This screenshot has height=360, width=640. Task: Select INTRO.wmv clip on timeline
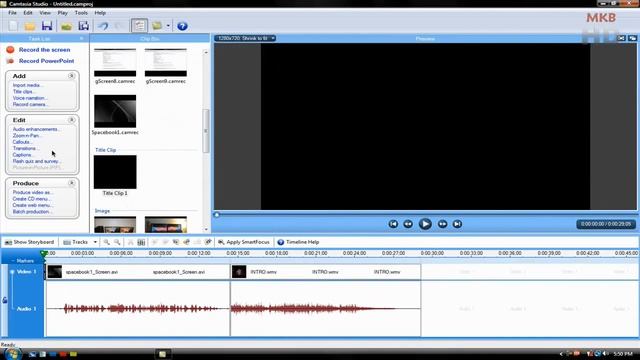325,272
